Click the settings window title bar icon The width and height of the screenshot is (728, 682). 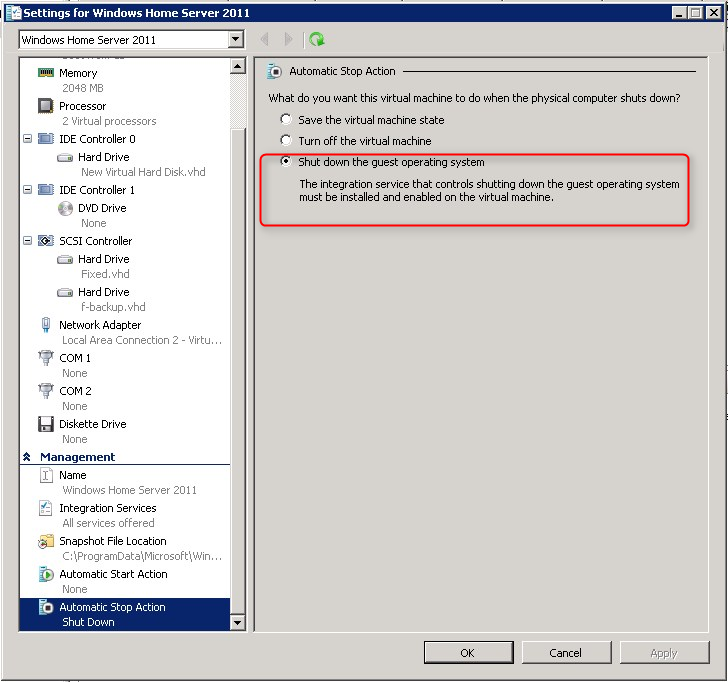coord(13,13)
